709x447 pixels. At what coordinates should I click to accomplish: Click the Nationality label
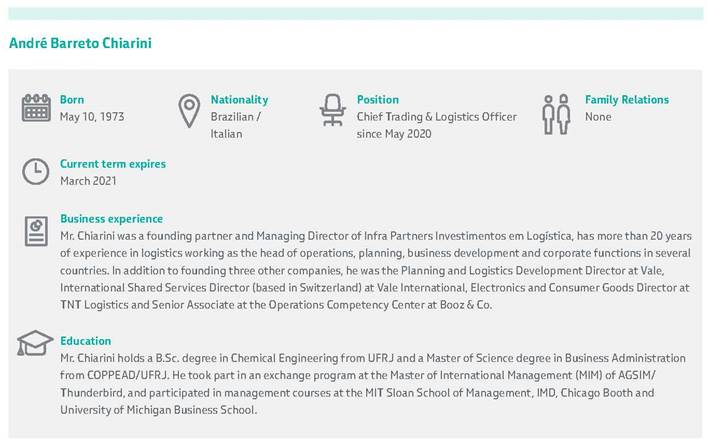[x=239, y=100]
